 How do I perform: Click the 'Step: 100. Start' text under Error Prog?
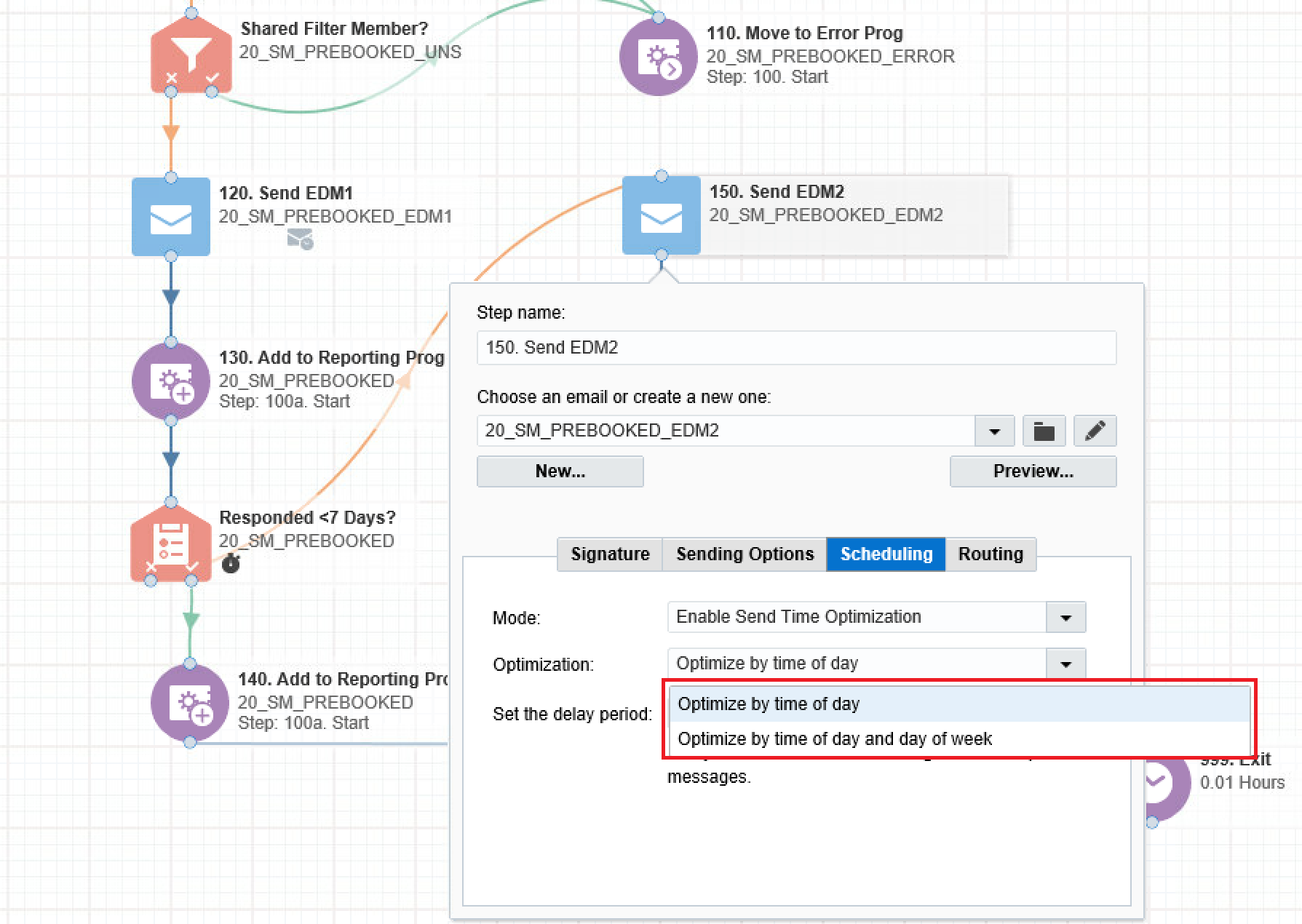(767, 76)
